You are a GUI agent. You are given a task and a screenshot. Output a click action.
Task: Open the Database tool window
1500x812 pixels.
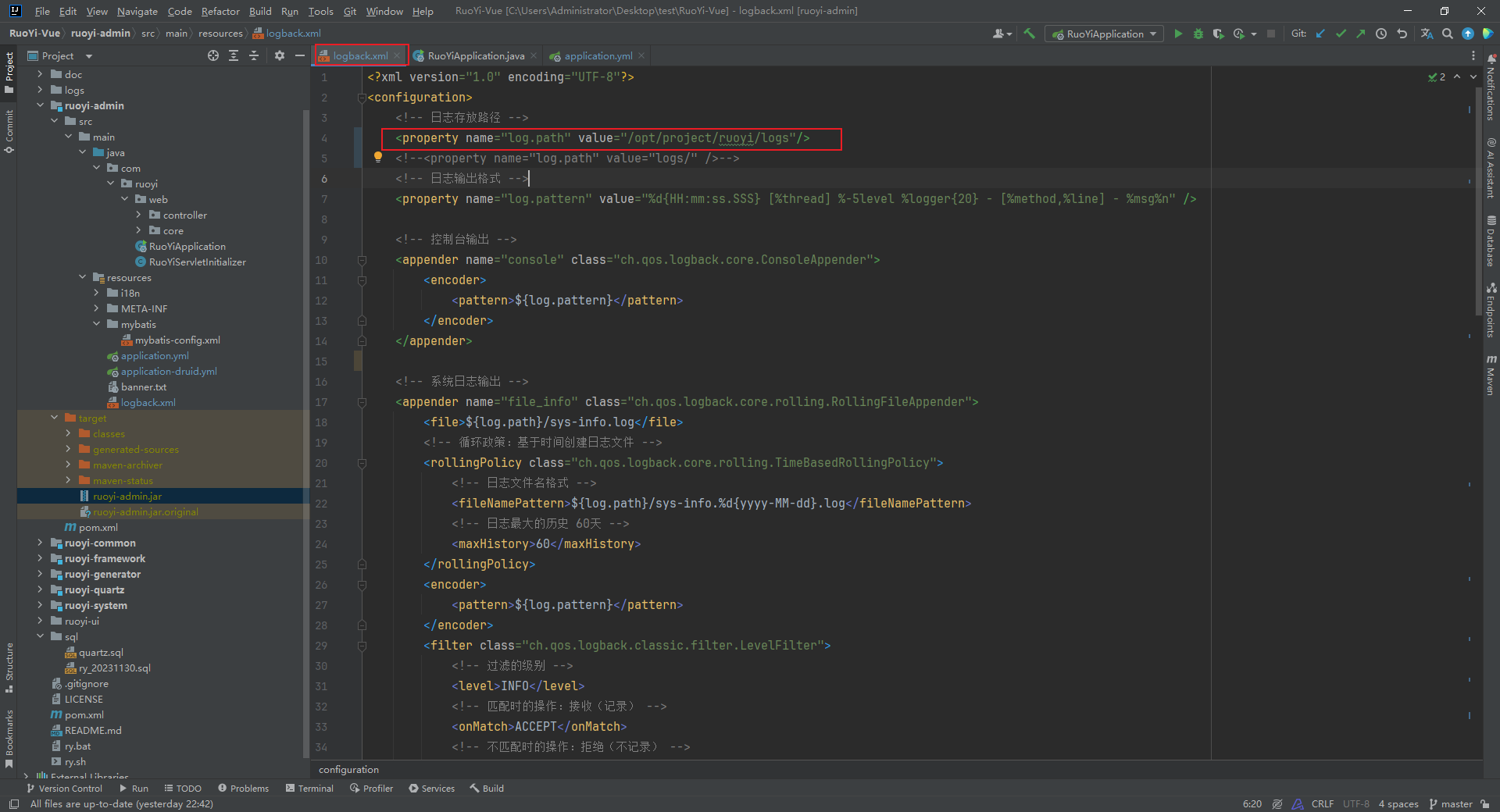(1491, 240)
